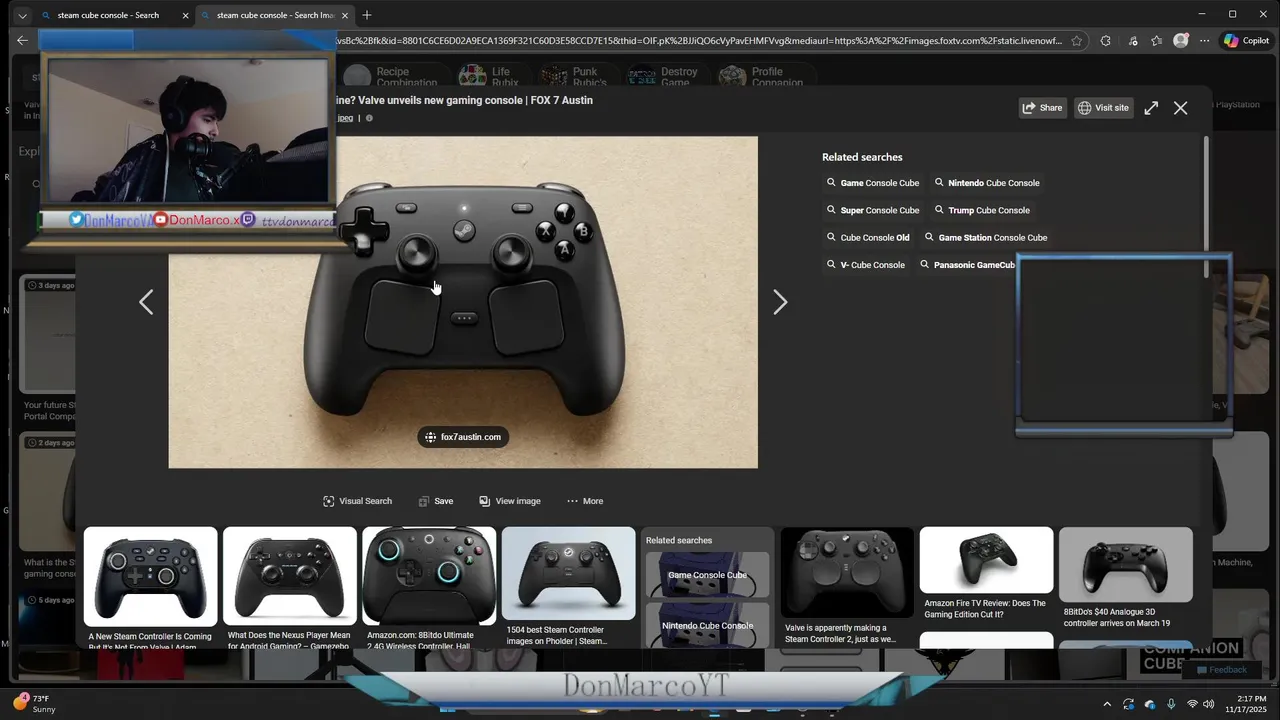Search related 'Game Station Console Cube'

986,238
